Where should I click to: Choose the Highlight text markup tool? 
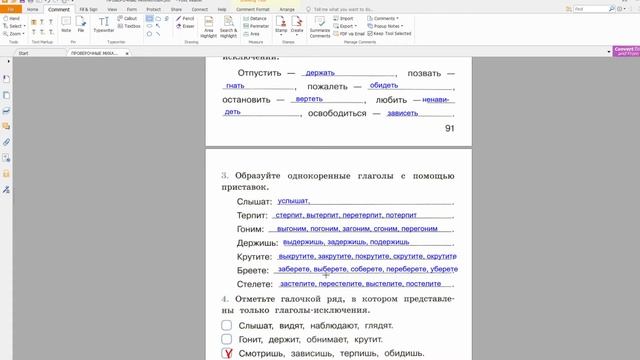34,22
